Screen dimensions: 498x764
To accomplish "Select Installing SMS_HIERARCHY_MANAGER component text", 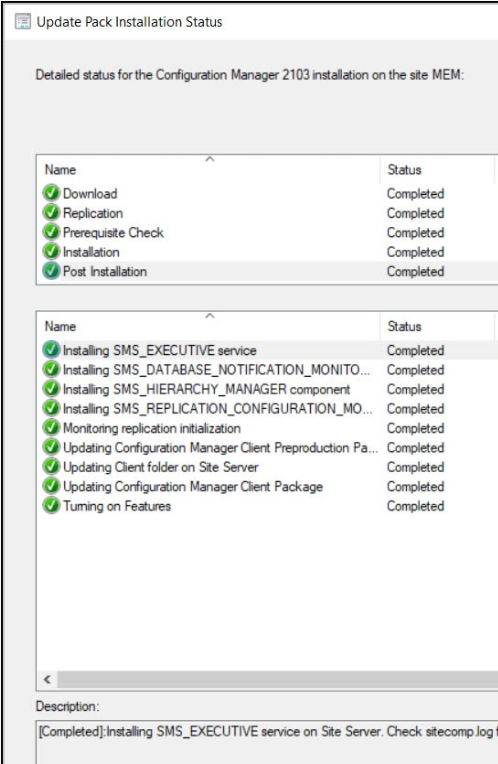I will pos(207,389).
